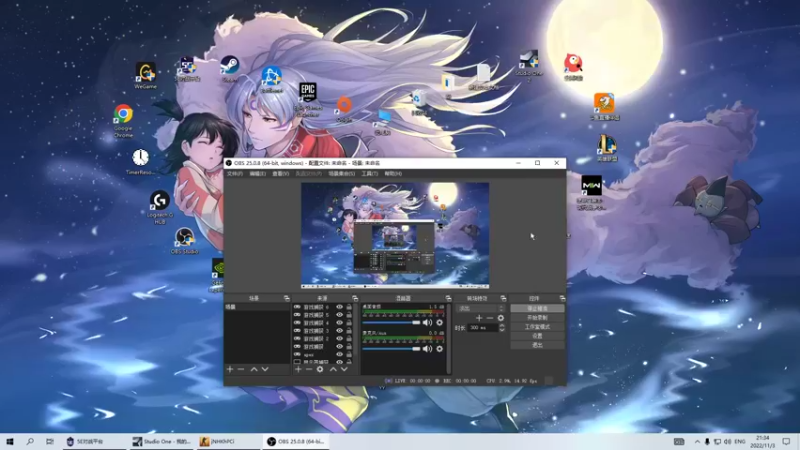Undock the 控件 panel with its float icon

562,298
